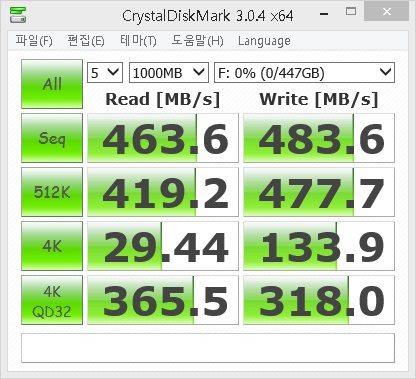Open the 파일(F) menu

[x=34, y=41]
